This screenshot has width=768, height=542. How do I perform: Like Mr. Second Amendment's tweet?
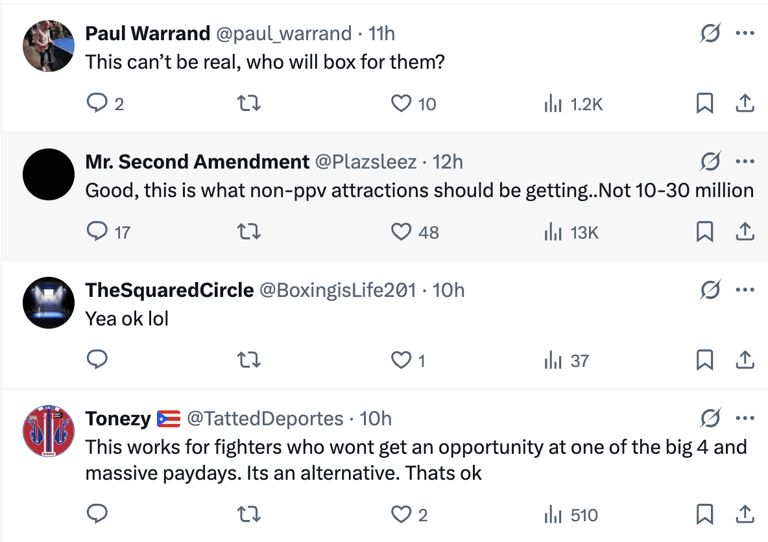401,231
